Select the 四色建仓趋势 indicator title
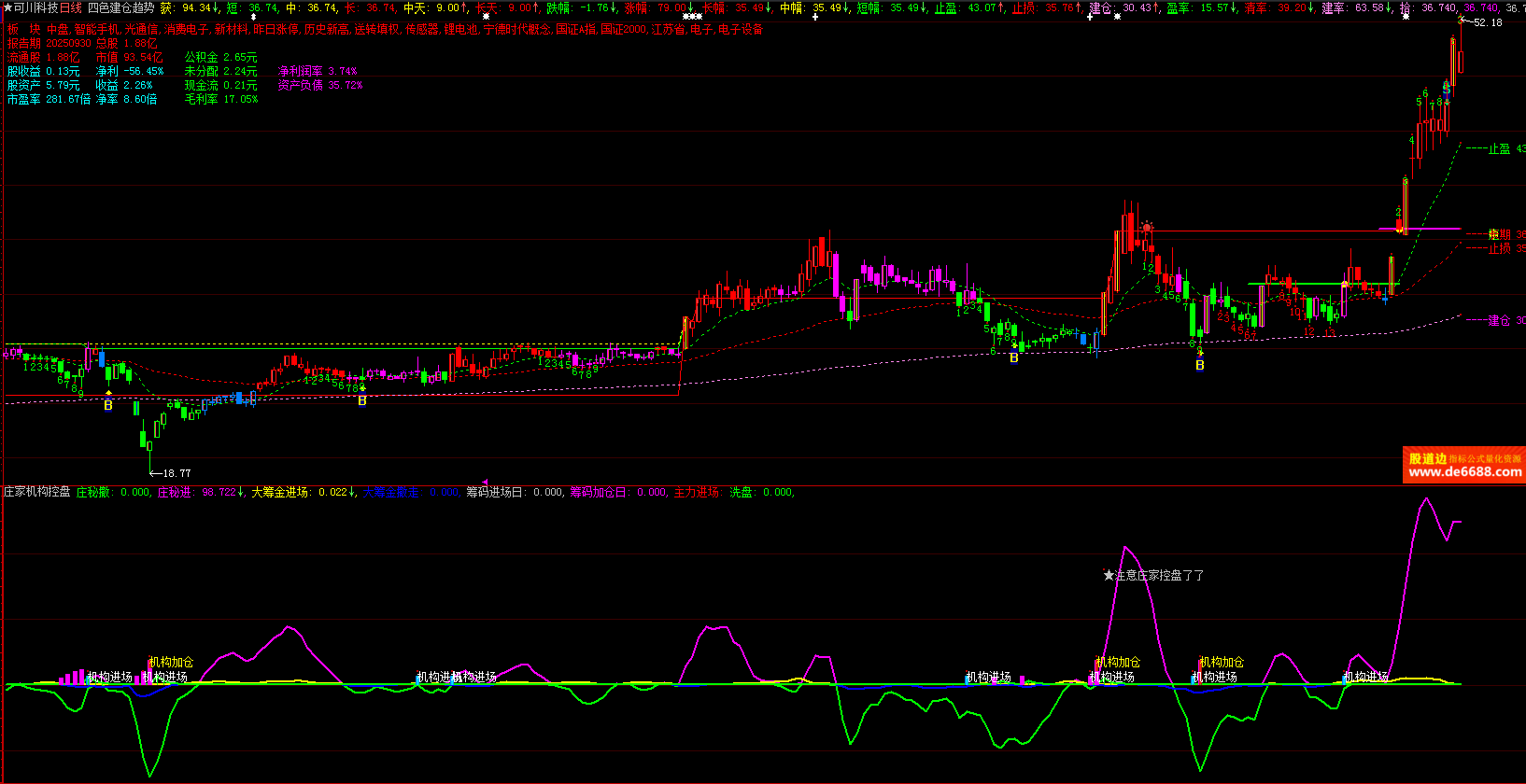The width and height of the screenshot is (1526, 784). click(x=120, y=7)
